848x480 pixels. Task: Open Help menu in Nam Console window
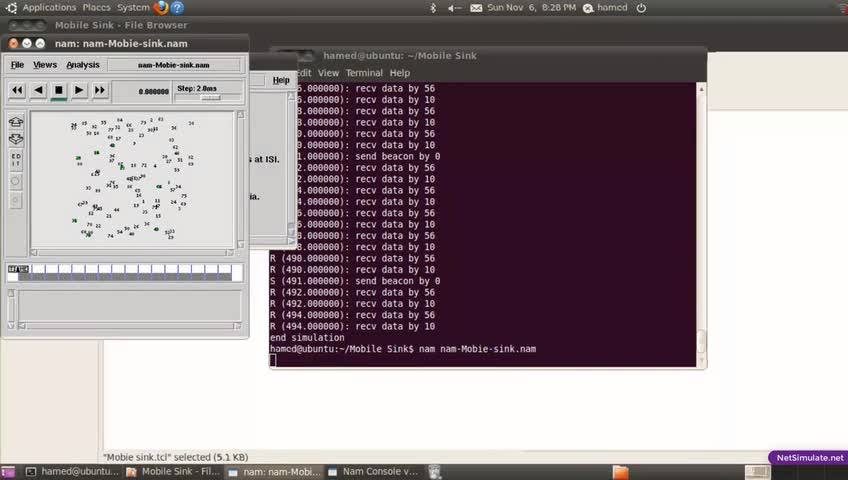(281, 80)
